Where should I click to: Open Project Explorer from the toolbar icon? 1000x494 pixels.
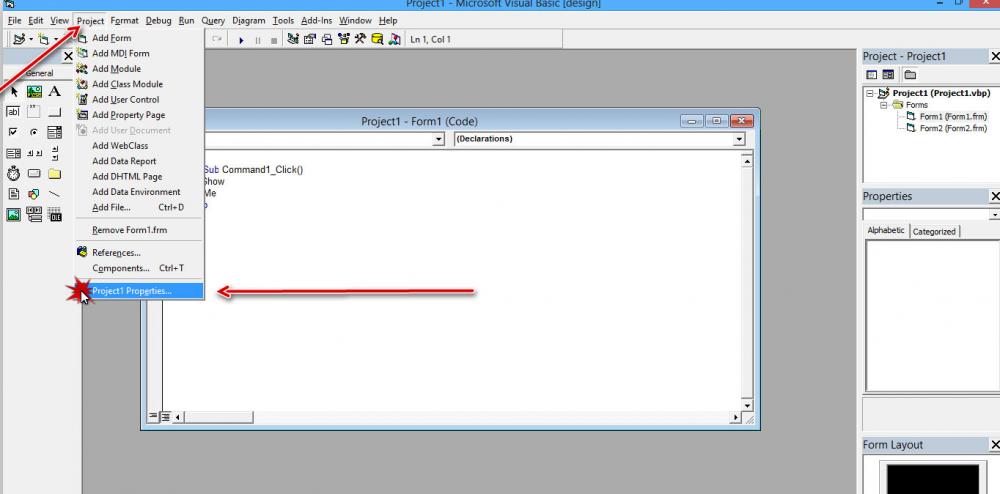[292, 39]
